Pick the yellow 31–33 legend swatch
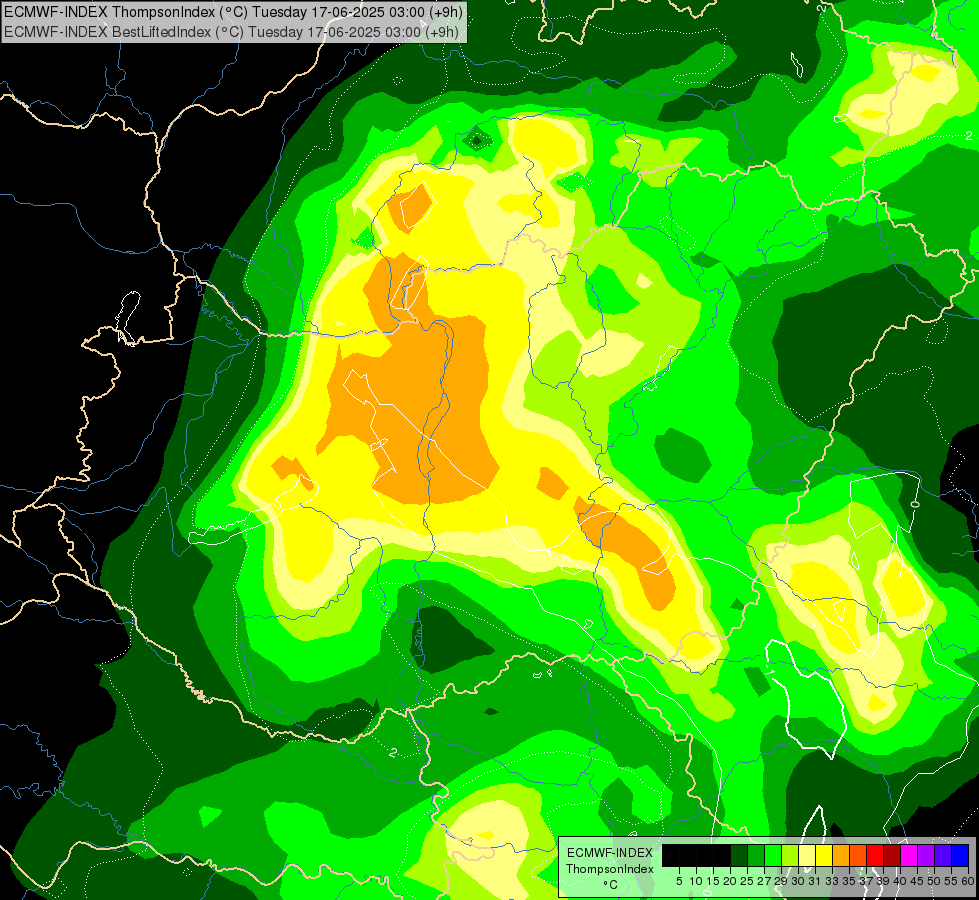The width and height of the screenshot is (979, 900). 824,855
